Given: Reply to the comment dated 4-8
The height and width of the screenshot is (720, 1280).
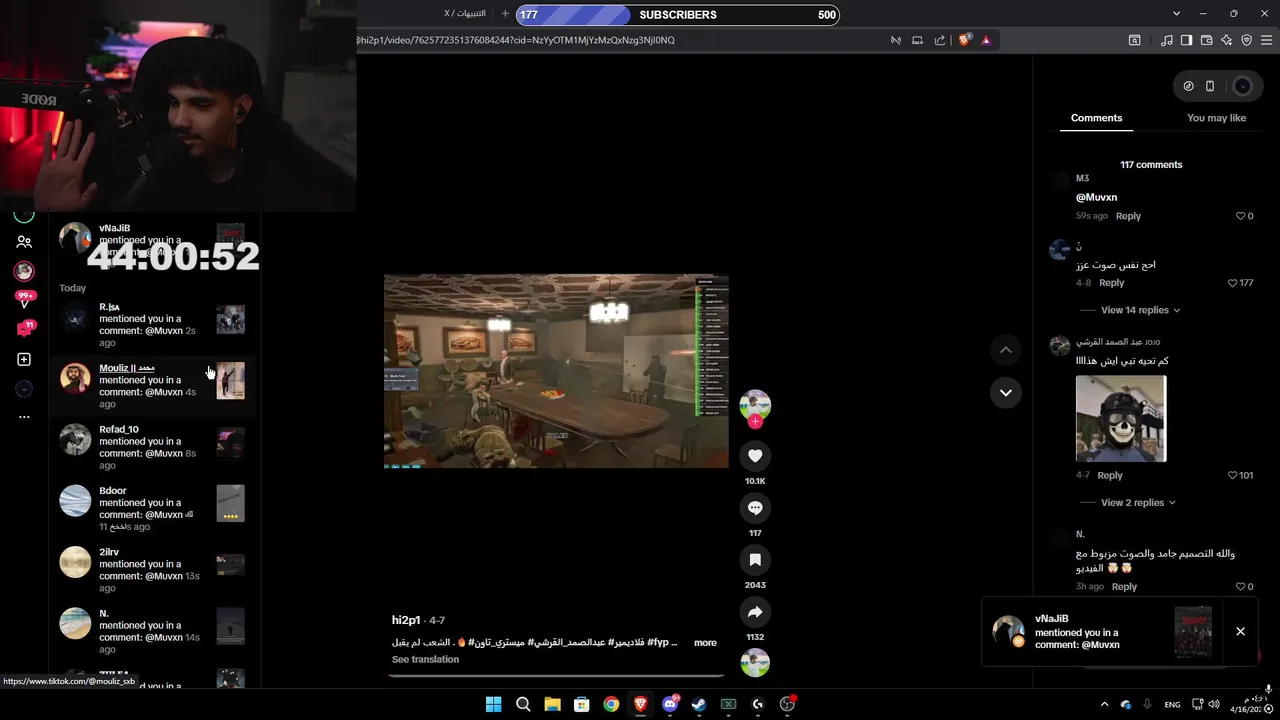Looking at the screenshot, I should point(1112,283).
